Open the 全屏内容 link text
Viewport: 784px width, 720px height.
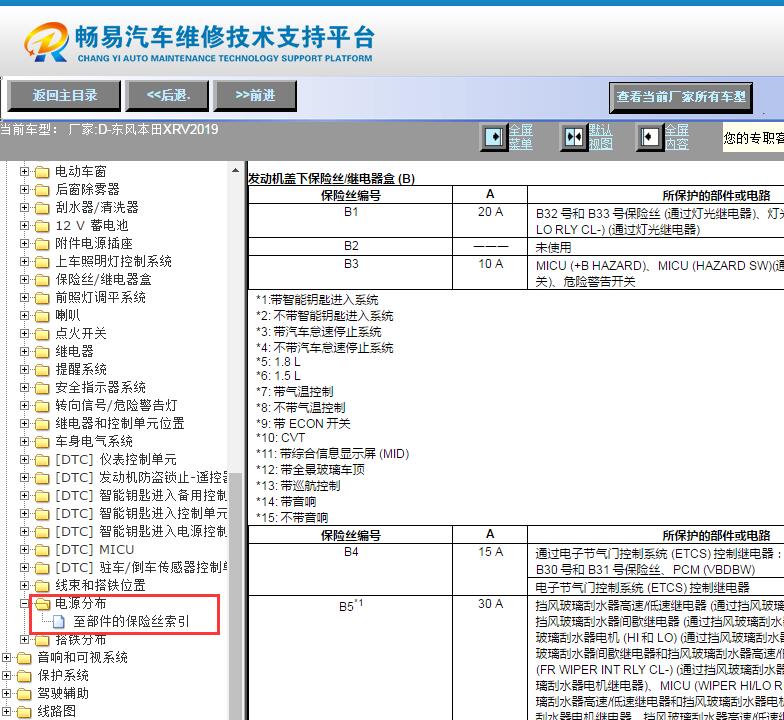[x=676, y=137]
